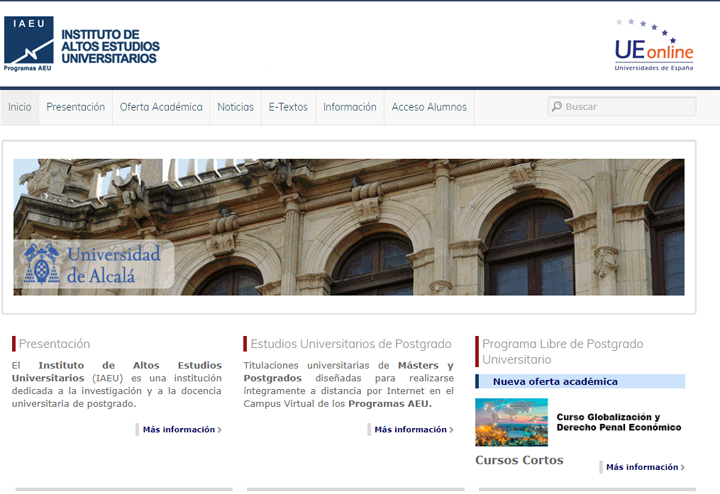Click the Programa Libre de Postgrado Universitario heading
Screen dimensions: 720x494
pyautogui.click(x=562, y=352)
